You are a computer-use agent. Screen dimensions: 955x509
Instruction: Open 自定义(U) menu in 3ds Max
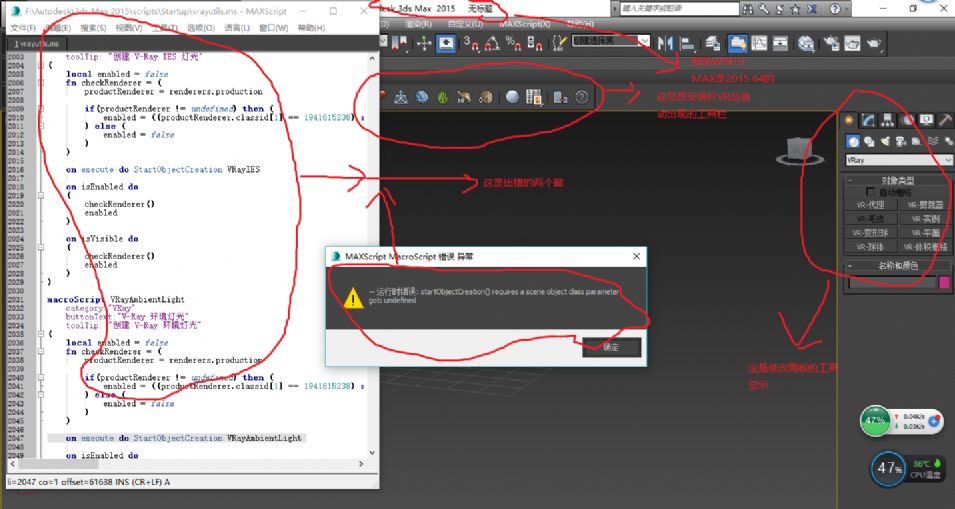(465, 24)
